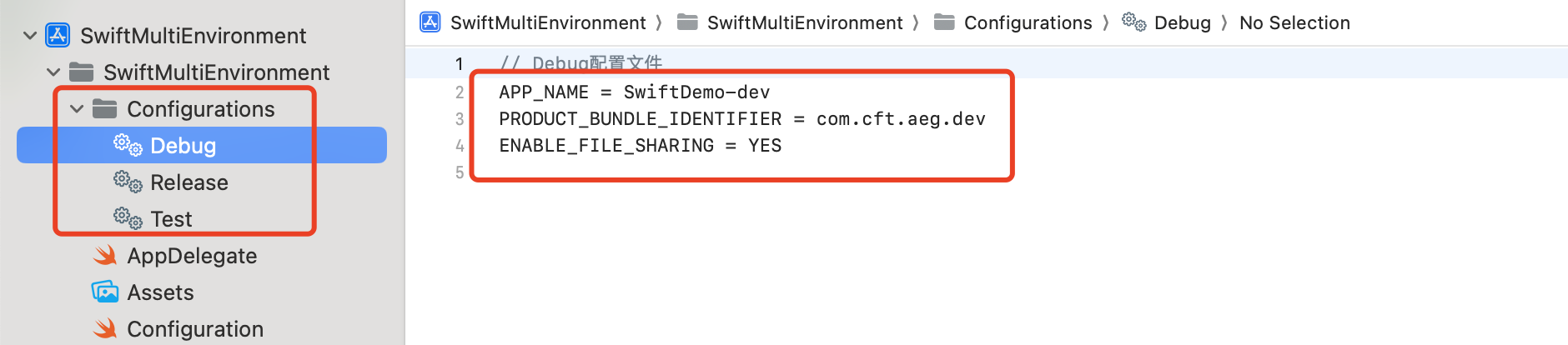Click the Debug configuration gear icon in the sidebar
This screenshot has height=345, width=1568.
tap(128, 145)
